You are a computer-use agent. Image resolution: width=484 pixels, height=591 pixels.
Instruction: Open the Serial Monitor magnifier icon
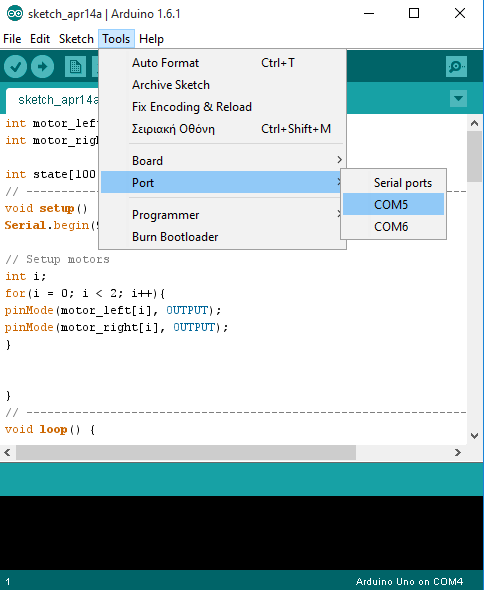(x=456, y=67)
